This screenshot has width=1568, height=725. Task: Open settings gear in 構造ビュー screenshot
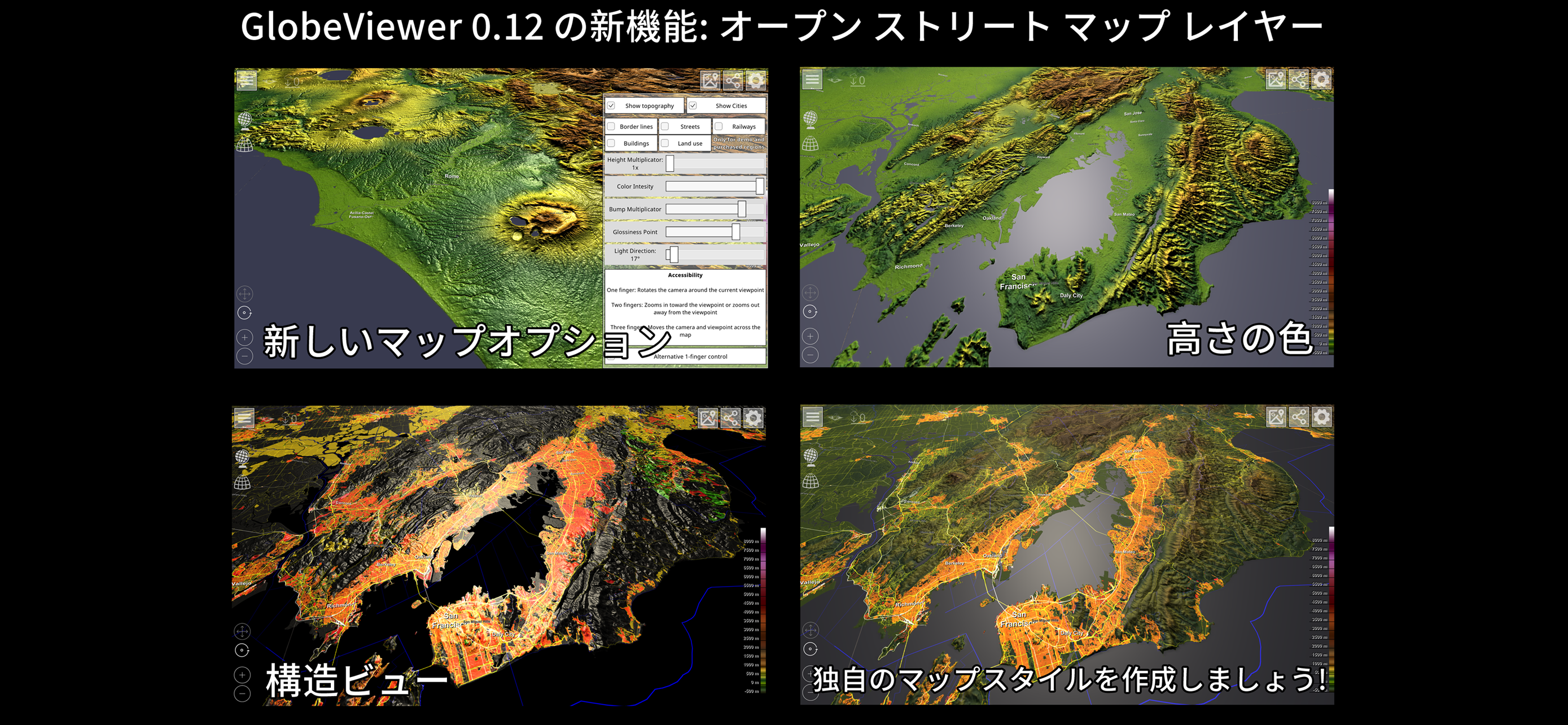(x=753, y=418)
